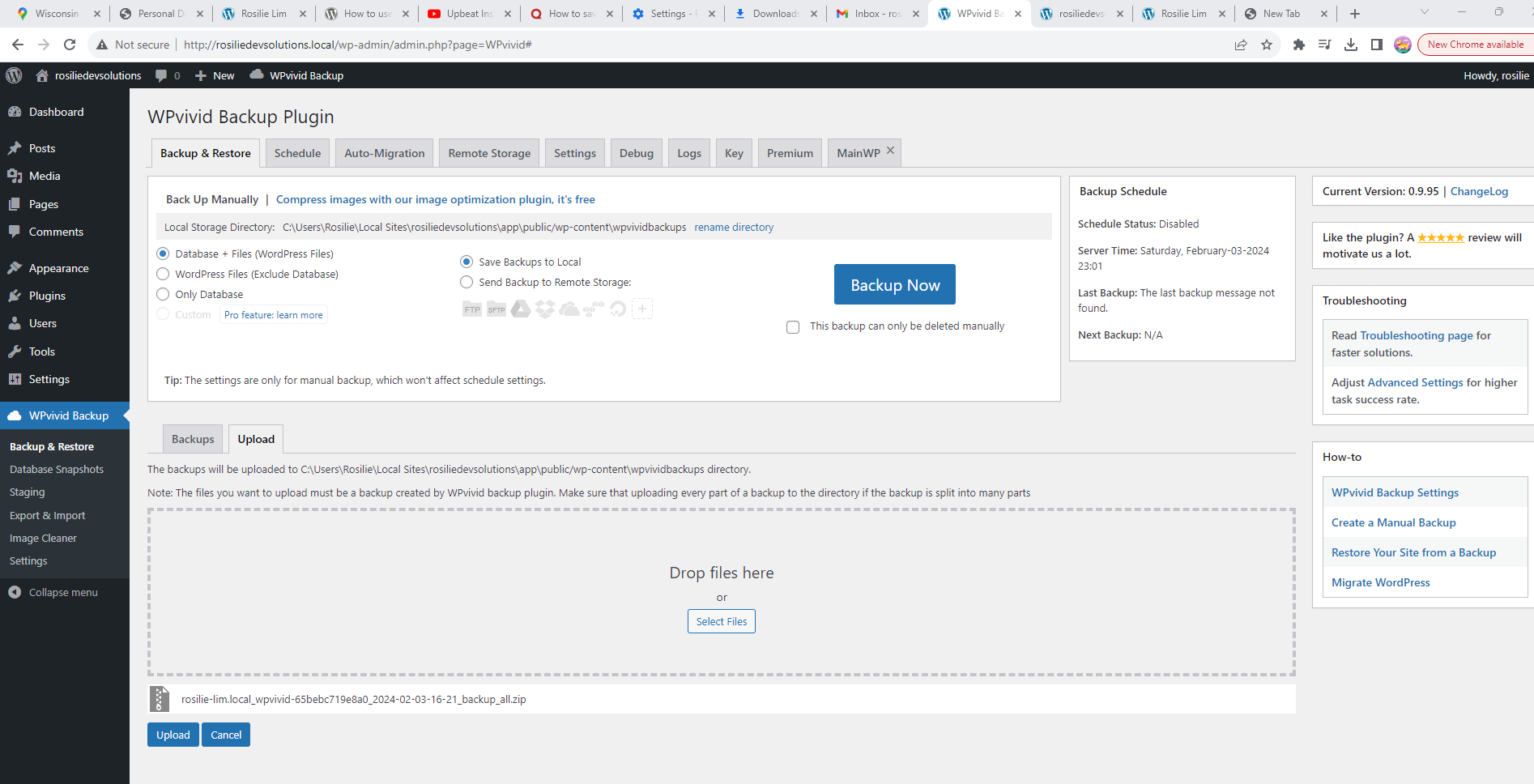Click the zip file icon of uploaded backup

click(x=160, y=699)
